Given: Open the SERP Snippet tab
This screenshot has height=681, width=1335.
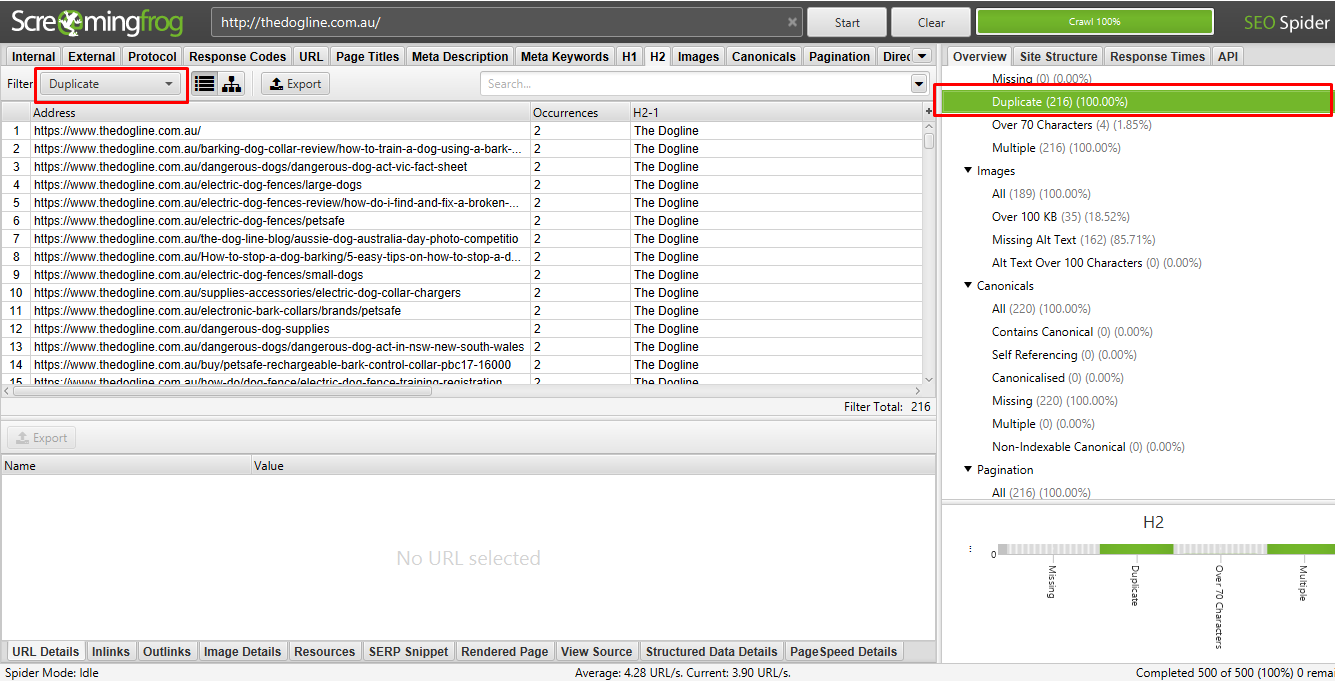Looking at the screenshot, I should coord(408,652).
